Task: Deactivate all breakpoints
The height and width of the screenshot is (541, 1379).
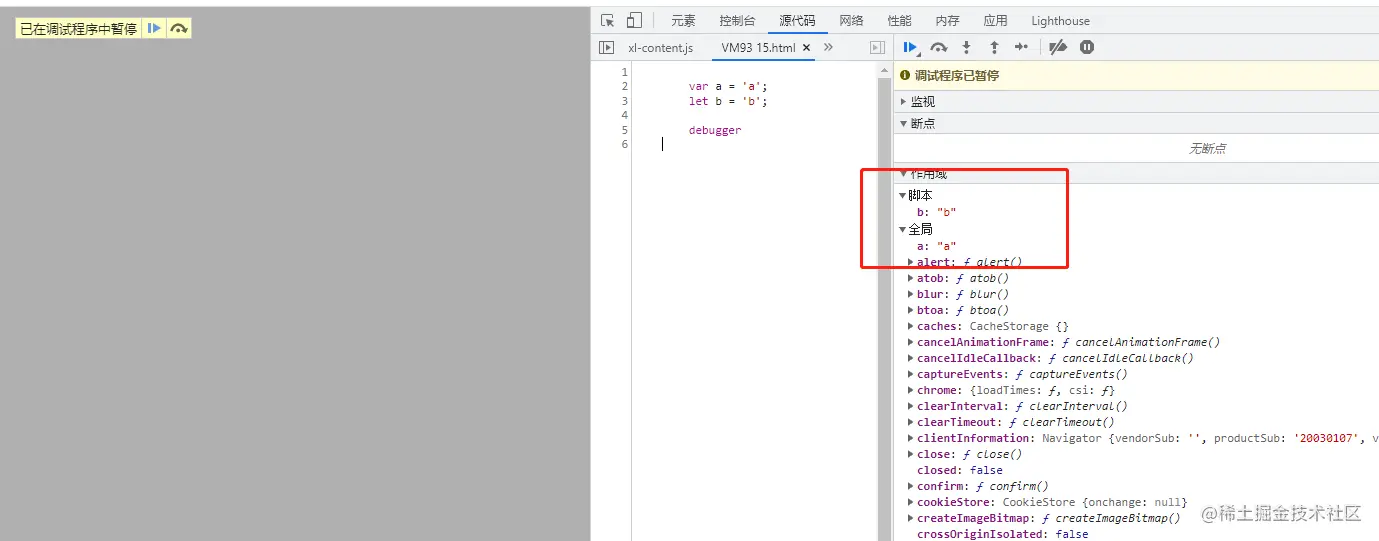Action: click(x=1058, y=47)
